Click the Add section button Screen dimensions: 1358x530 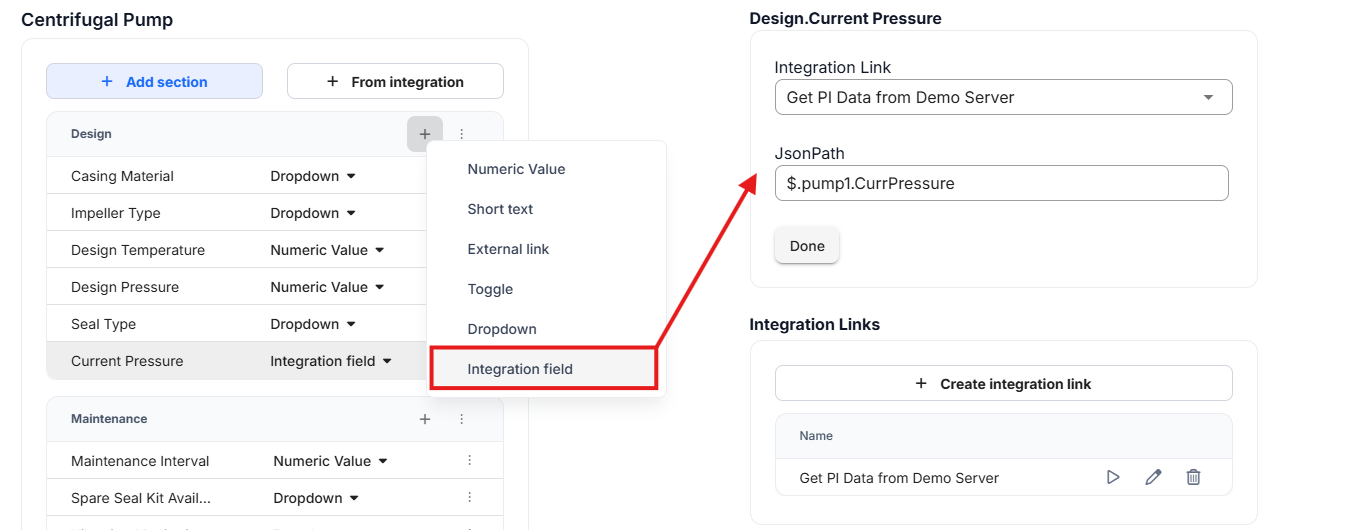(154, 82)
